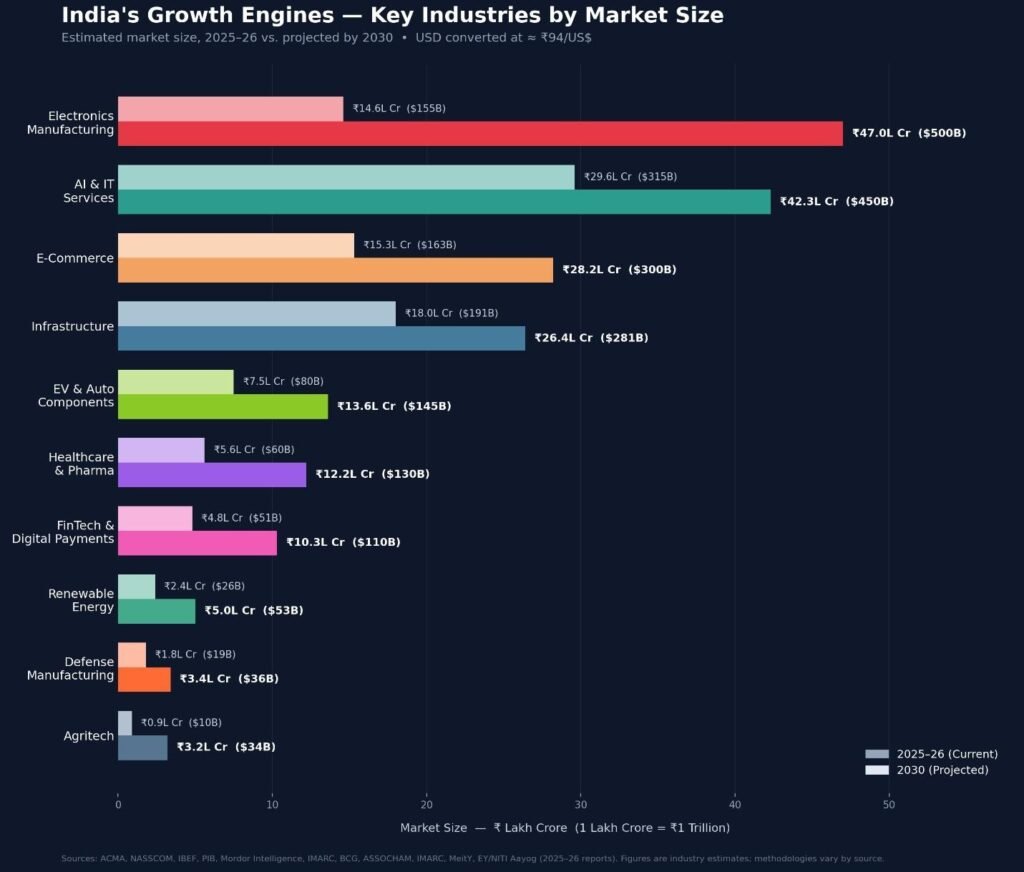Click the ₹28.2L Cr ($300B) value label
This screenshot has height=872, width=1024.
pos(619,270)
